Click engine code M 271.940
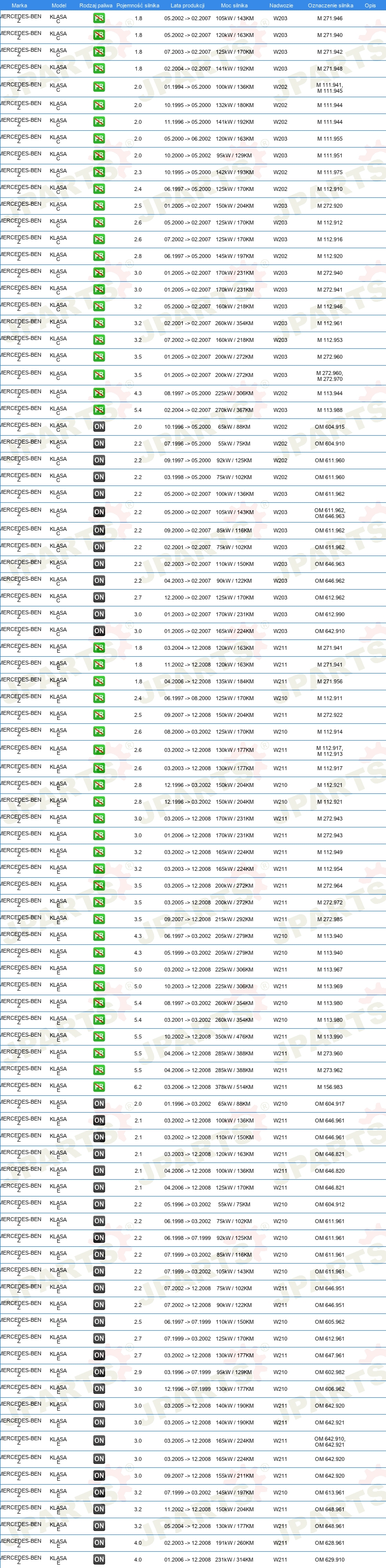Screen dimensions: 386x1568 (329, 36)
